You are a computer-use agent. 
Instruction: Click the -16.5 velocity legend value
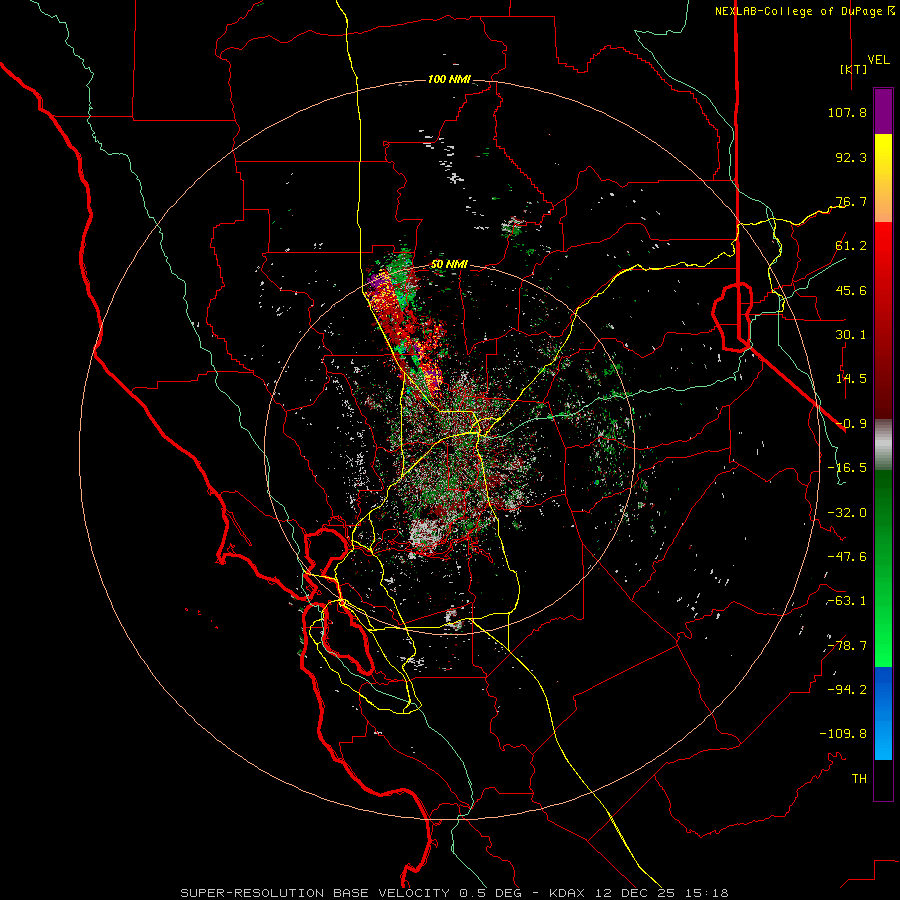[x=847, y=468]
